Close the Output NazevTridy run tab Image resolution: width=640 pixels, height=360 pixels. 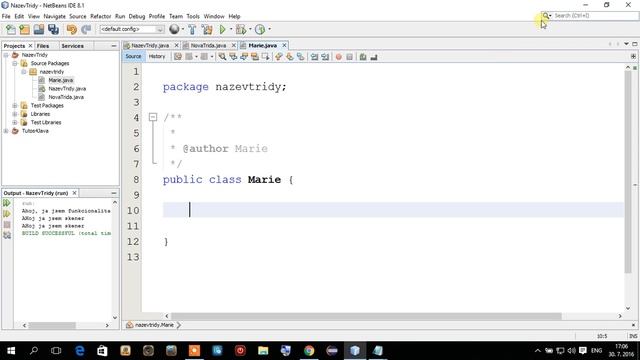[74, 193]
